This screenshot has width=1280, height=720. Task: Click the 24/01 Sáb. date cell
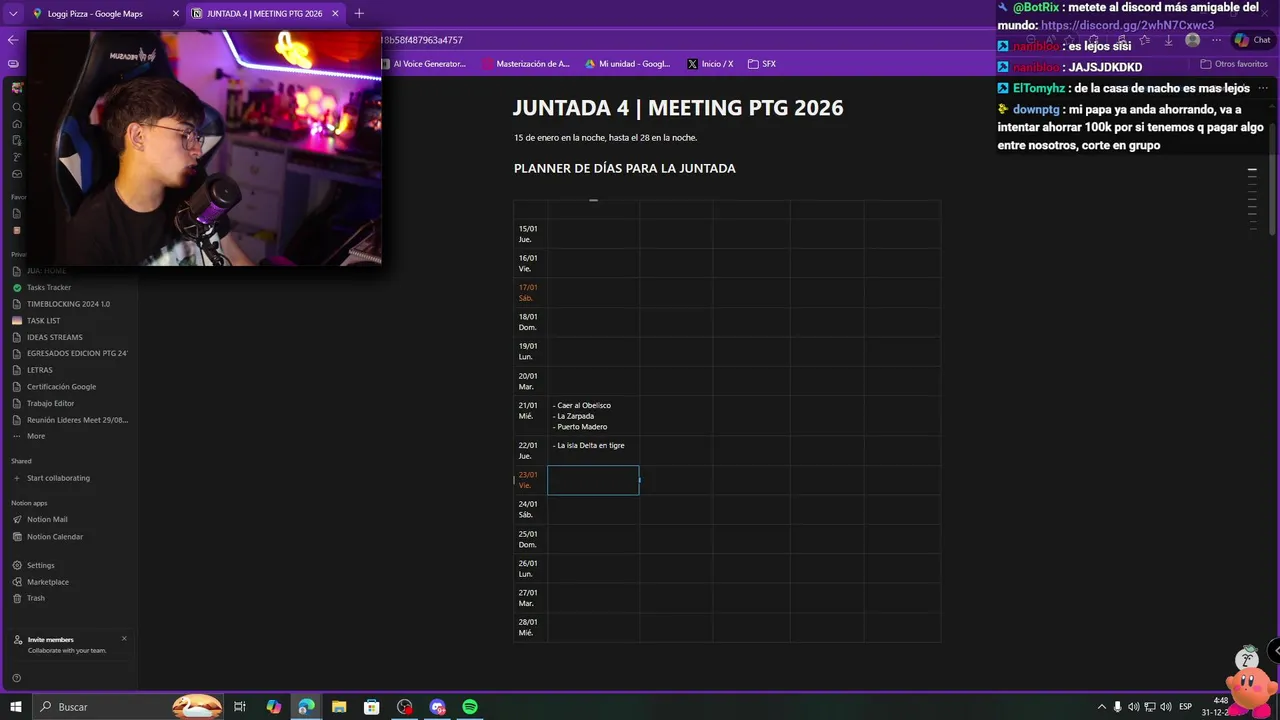click(530, 509)
